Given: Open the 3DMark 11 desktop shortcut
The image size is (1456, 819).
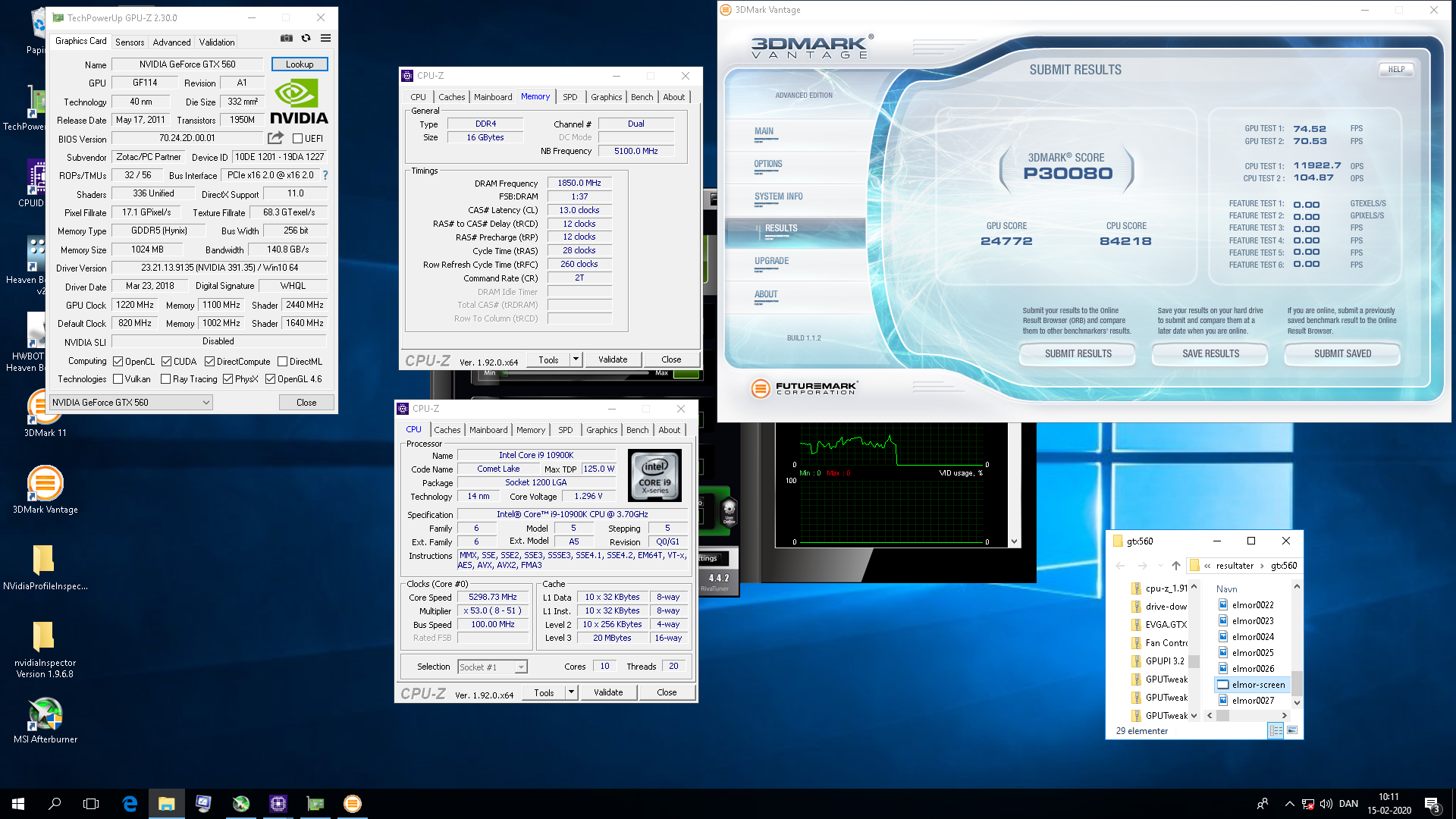Looking at the screenshot, I should (x=45, y=413).
